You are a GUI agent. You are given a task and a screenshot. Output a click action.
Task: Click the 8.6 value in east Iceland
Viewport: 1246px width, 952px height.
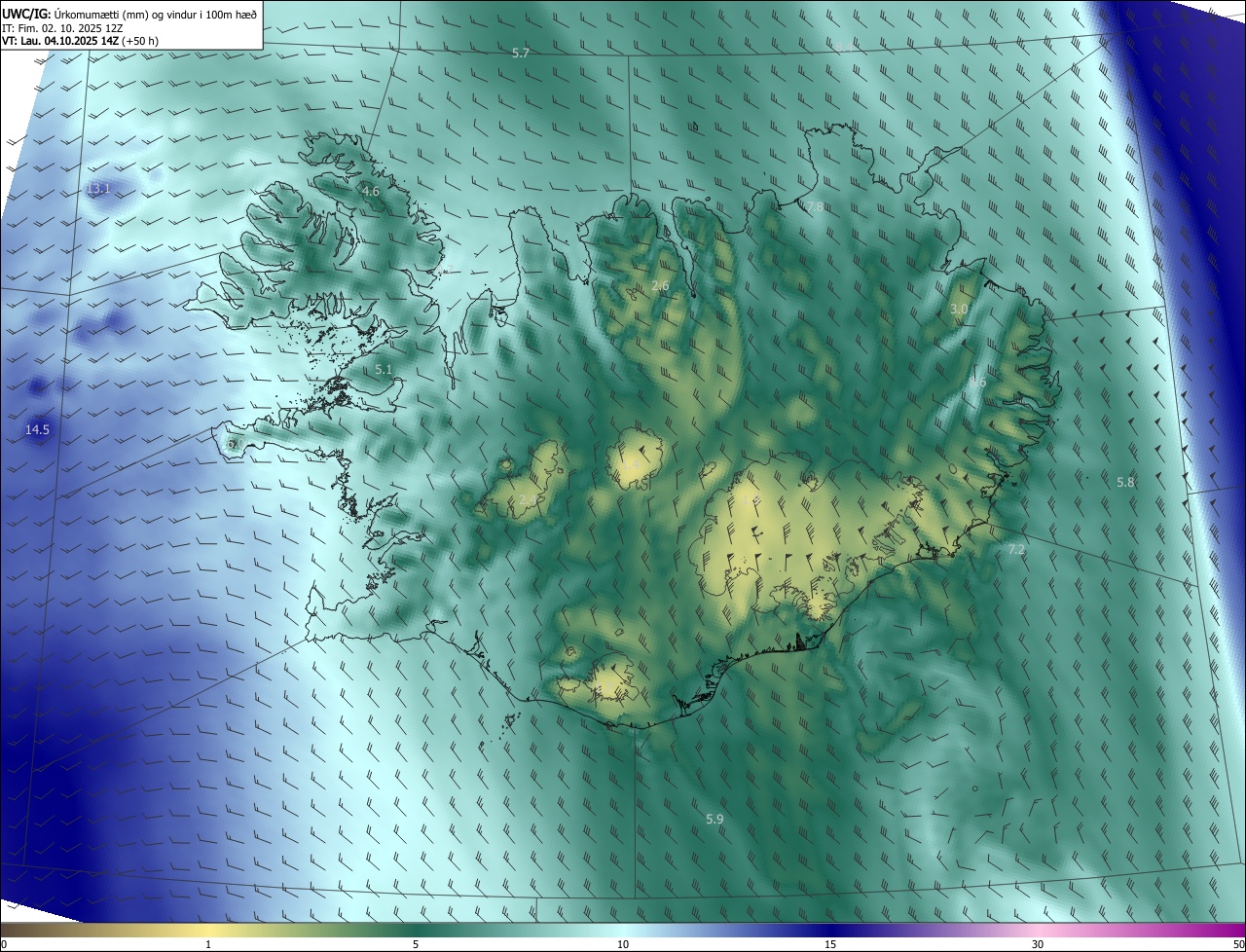[977, 383]
